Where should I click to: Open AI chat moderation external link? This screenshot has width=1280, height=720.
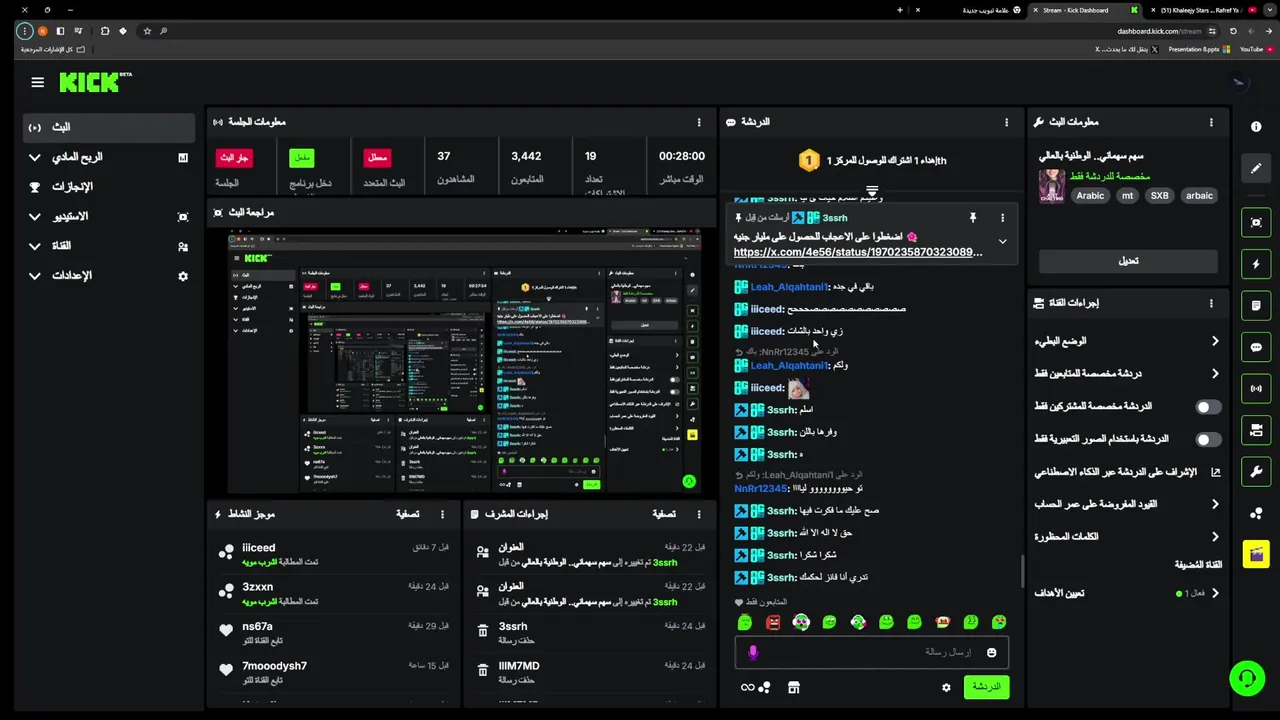[x=1216, y=472]
